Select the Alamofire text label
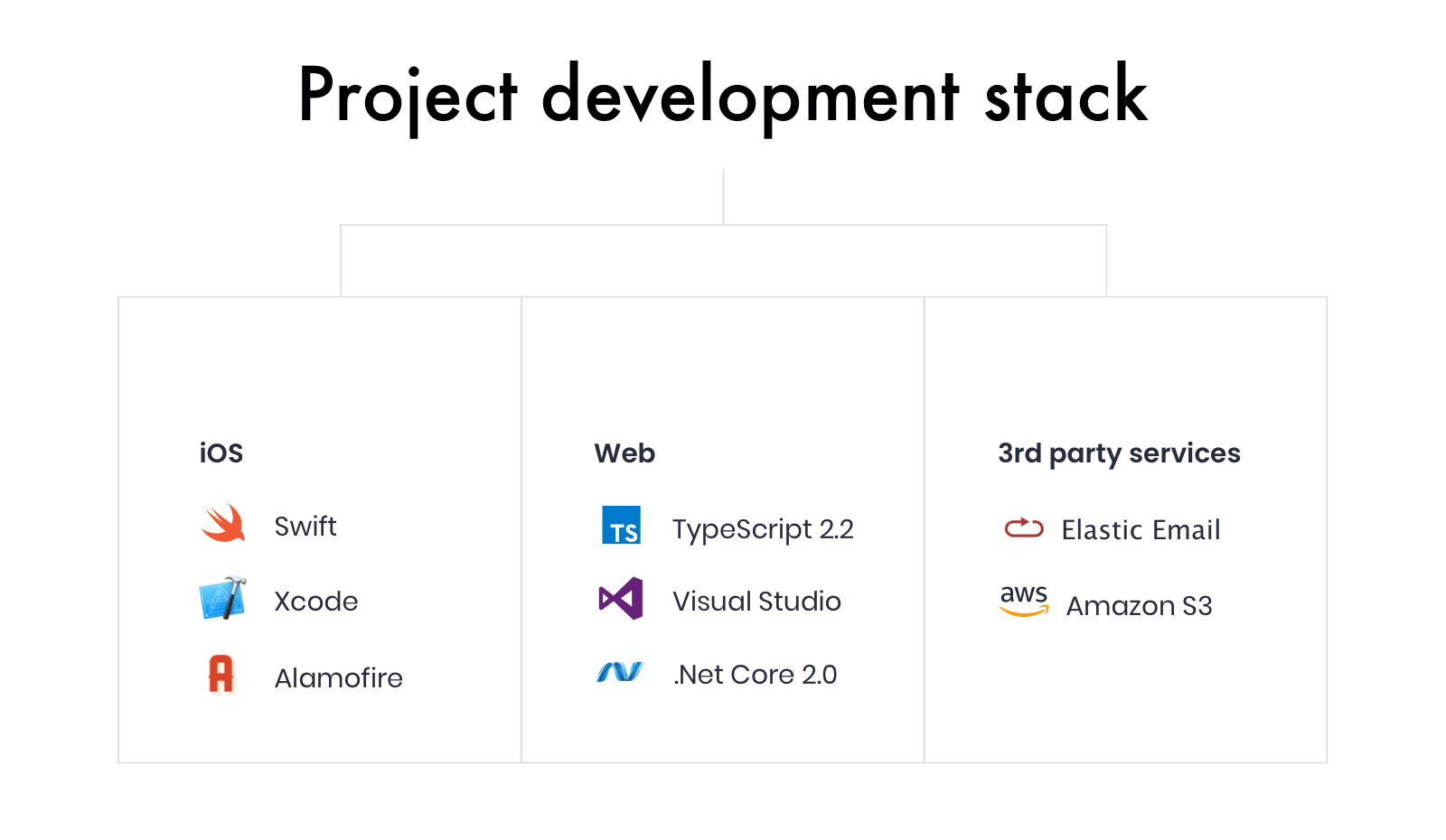The width and height of the screenshot is (1446, 840). [x=339, y=678]
